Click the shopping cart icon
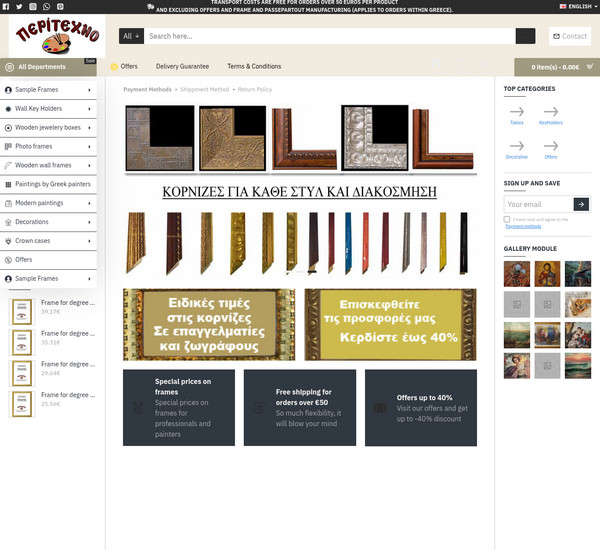Screen dimensions: 600x550 point(590,67)
